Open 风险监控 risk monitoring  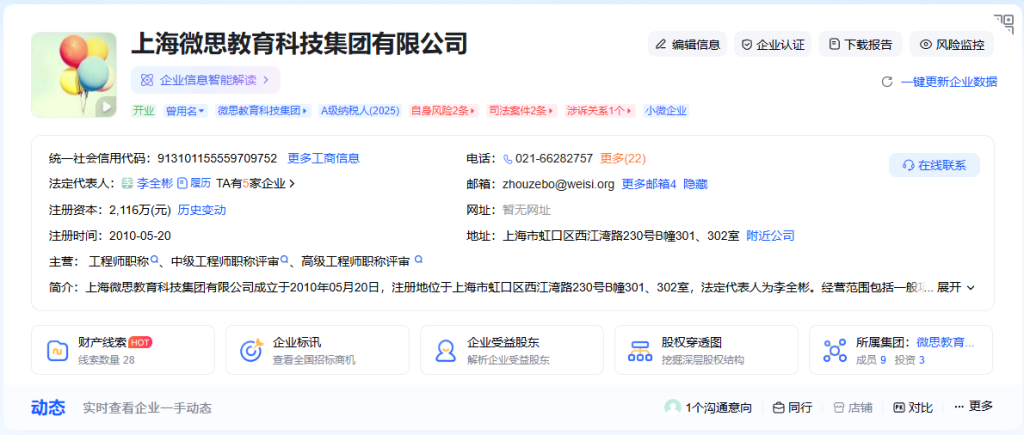[x=952, y=44]
